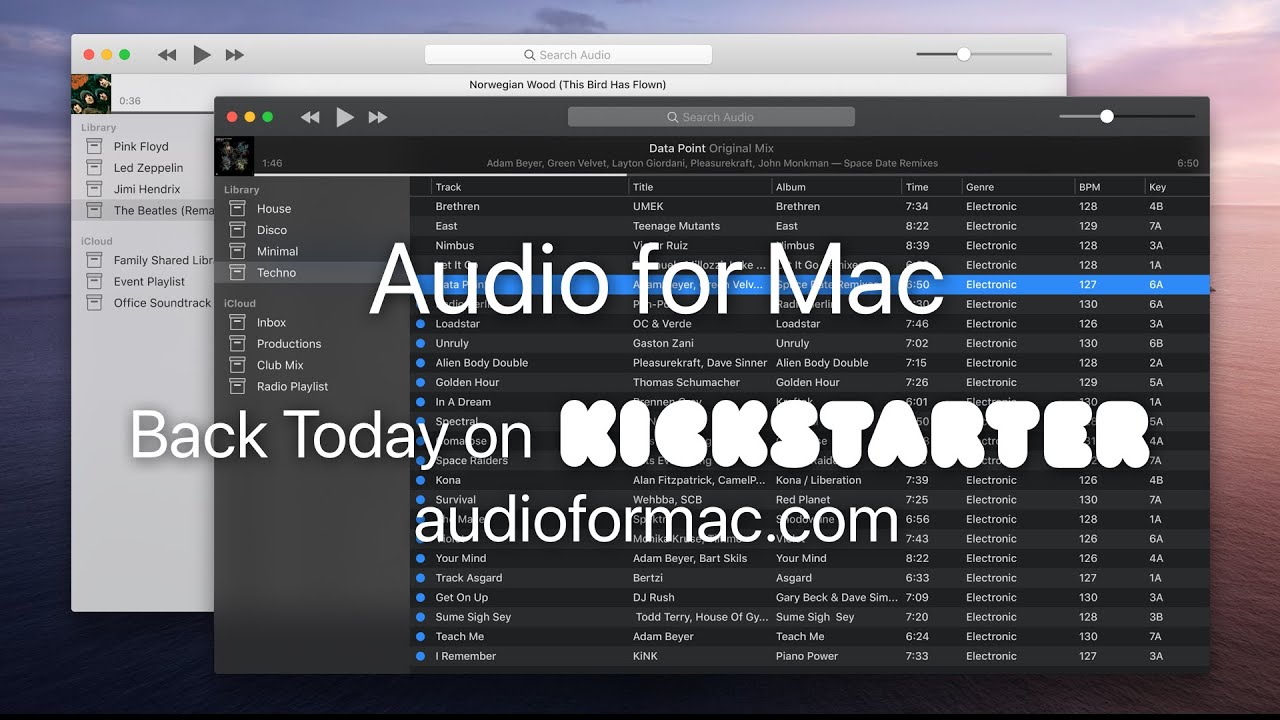Click blue unplayed dot beside Kona
Image resolution: width=1280 pixels, height=720 pixels.
[x=420, y=480]
